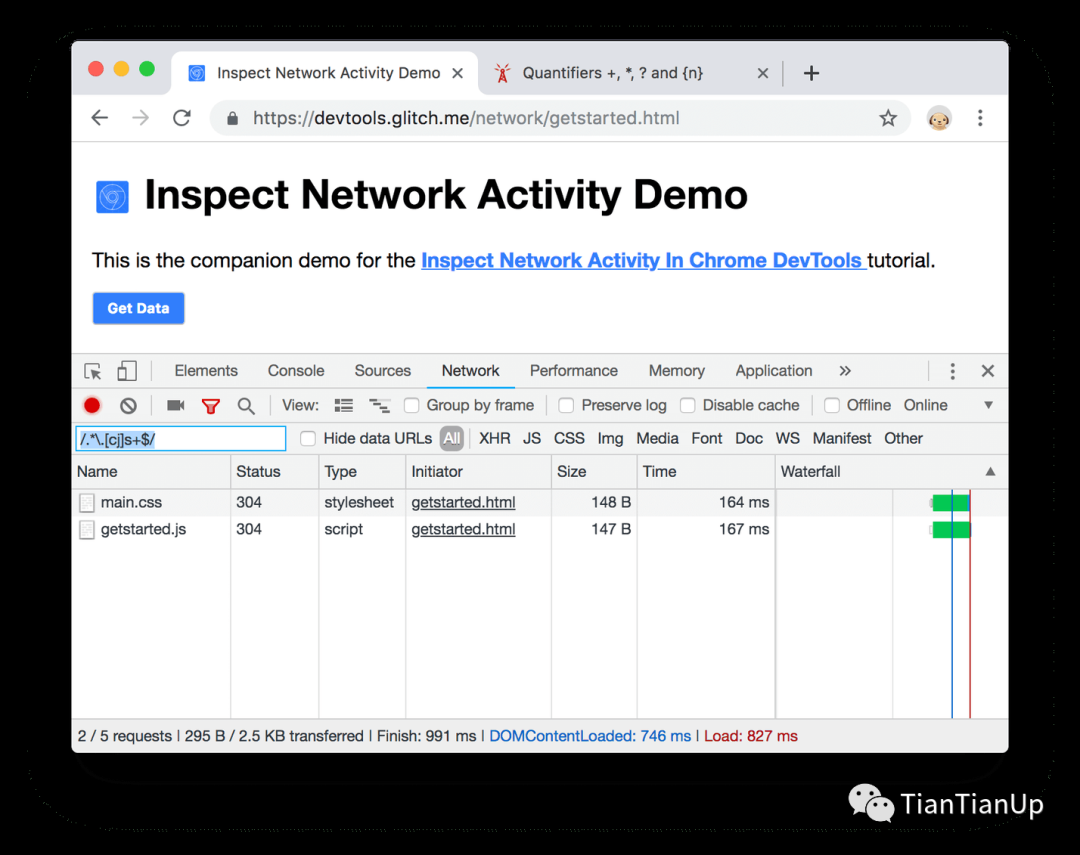Switch to large request rows view icon
Screen dimensions: 1080x855
tap(344, 405)
